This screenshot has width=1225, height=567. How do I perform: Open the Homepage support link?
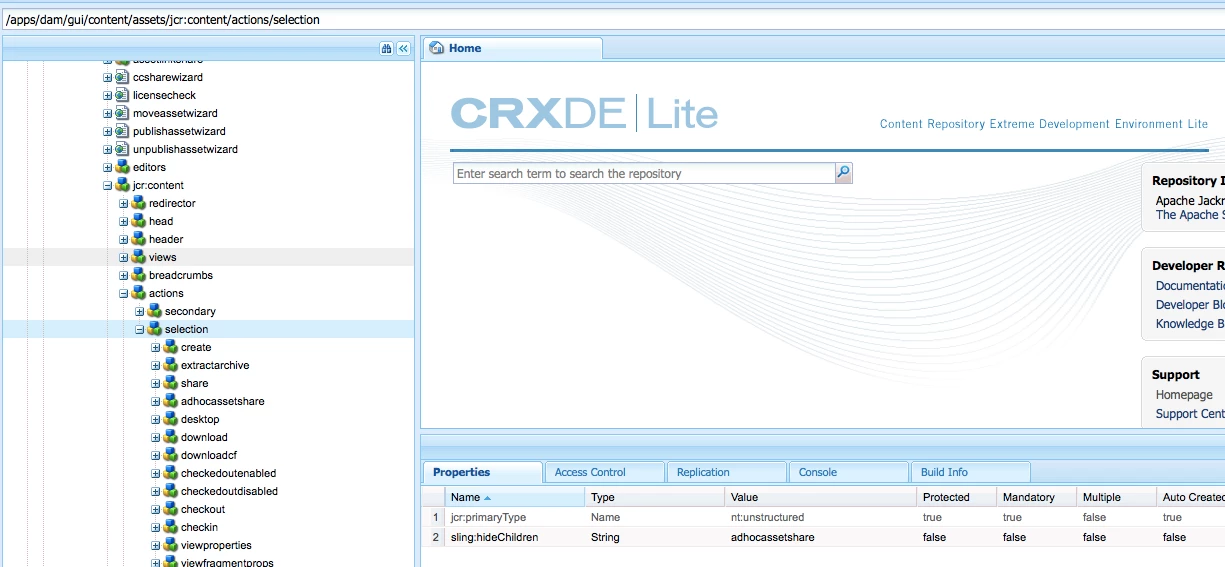click(x=1184, y=395)
